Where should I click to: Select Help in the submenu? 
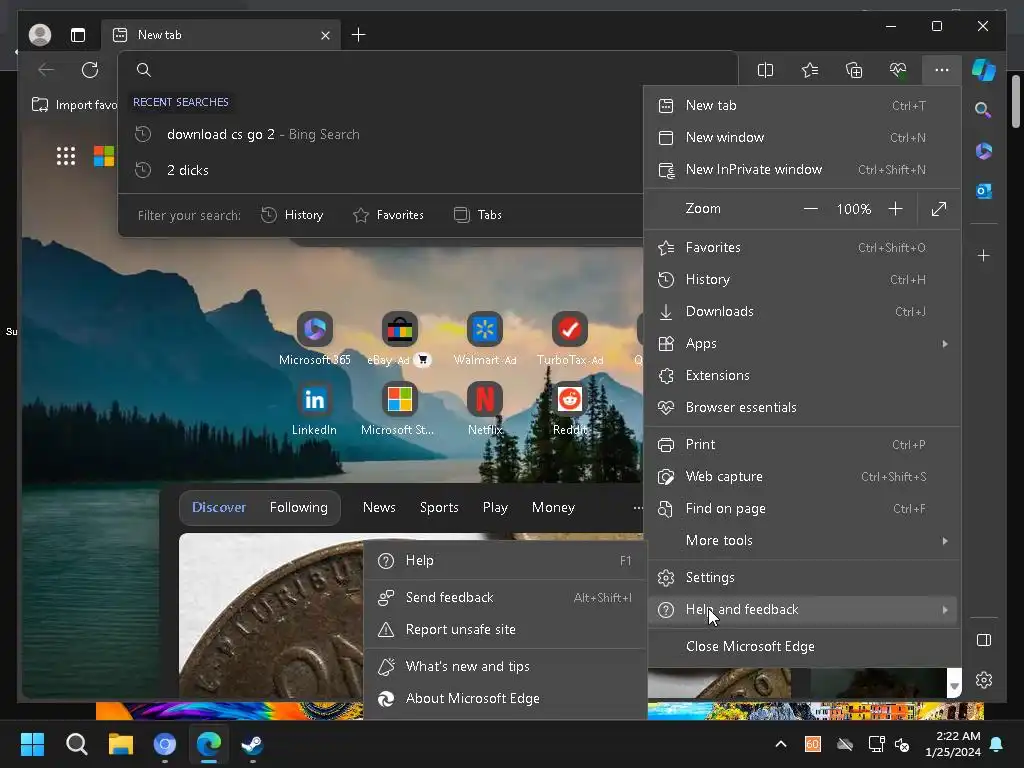click(505, 561)
